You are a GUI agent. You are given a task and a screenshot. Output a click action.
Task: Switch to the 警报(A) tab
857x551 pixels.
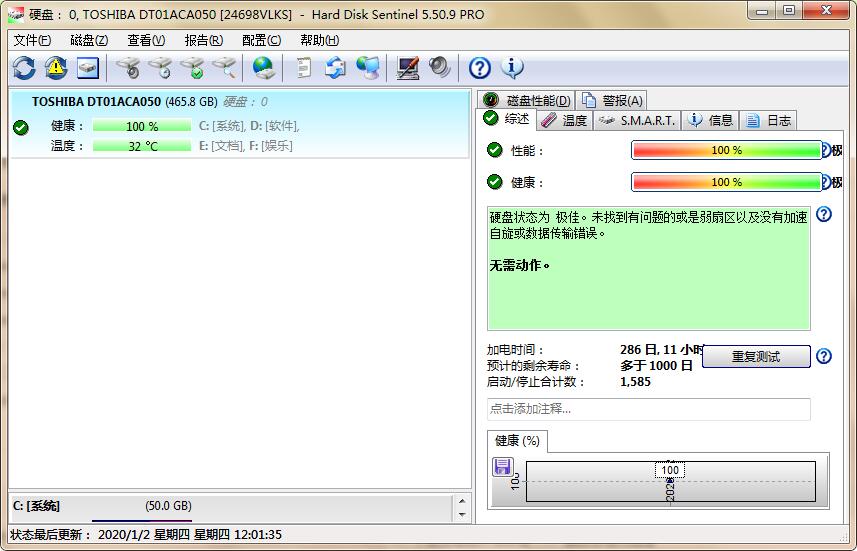pyautogui.click(x=612, y=100)
